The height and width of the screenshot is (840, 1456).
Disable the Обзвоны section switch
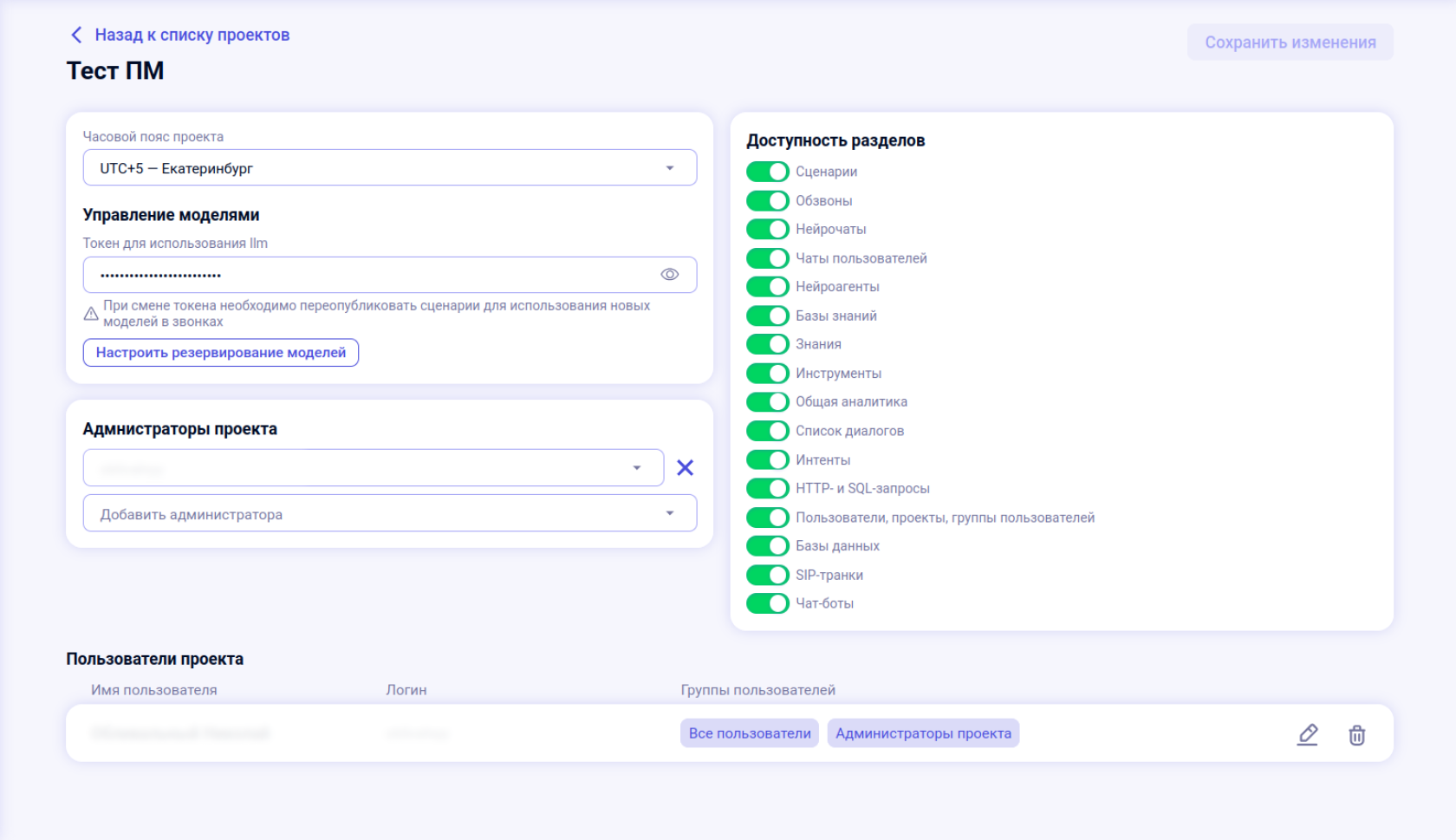click(768, 200)
